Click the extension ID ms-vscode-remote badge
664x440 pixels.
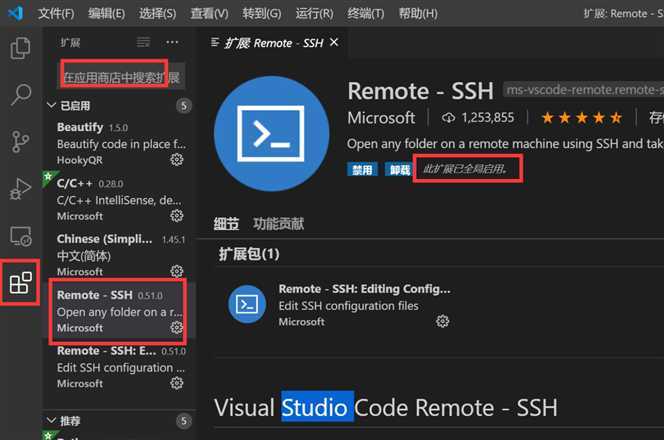[584, 90]
